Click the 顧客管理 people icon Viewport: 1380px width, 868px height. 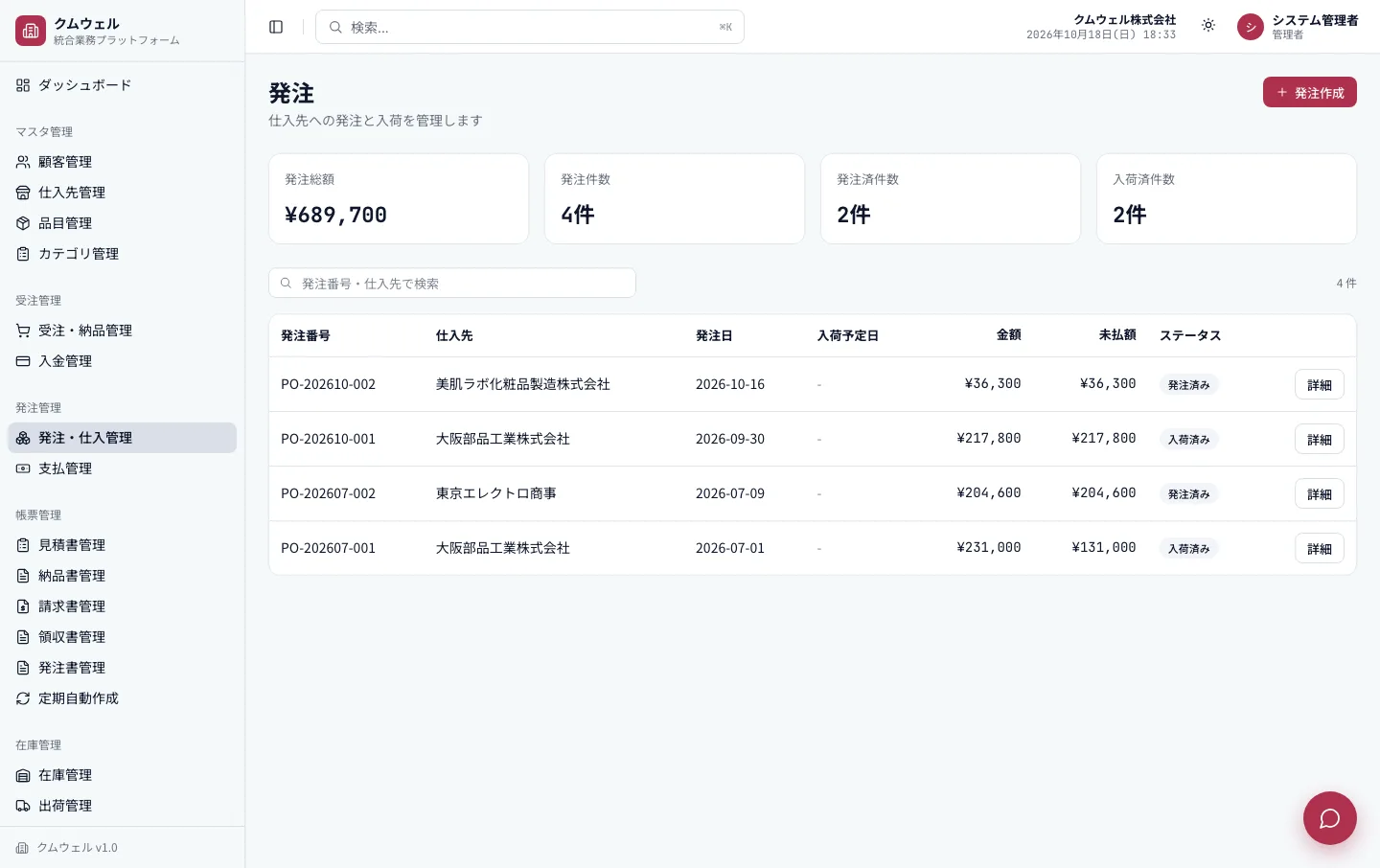23,162
